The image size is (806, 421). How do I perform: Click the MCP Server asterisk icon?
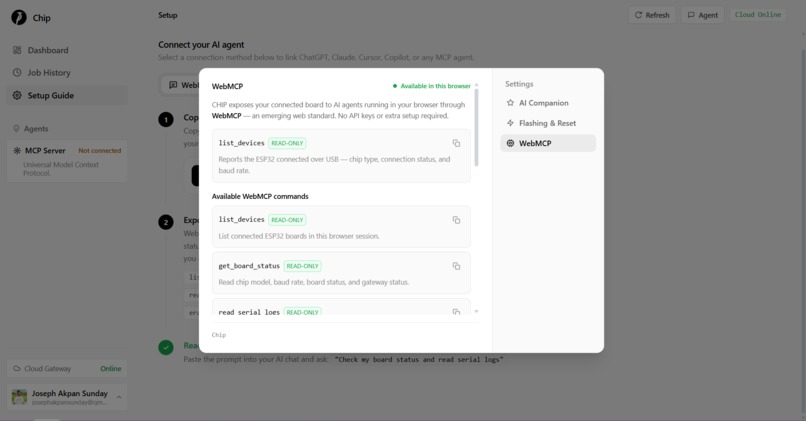click(x=17, y=151)
